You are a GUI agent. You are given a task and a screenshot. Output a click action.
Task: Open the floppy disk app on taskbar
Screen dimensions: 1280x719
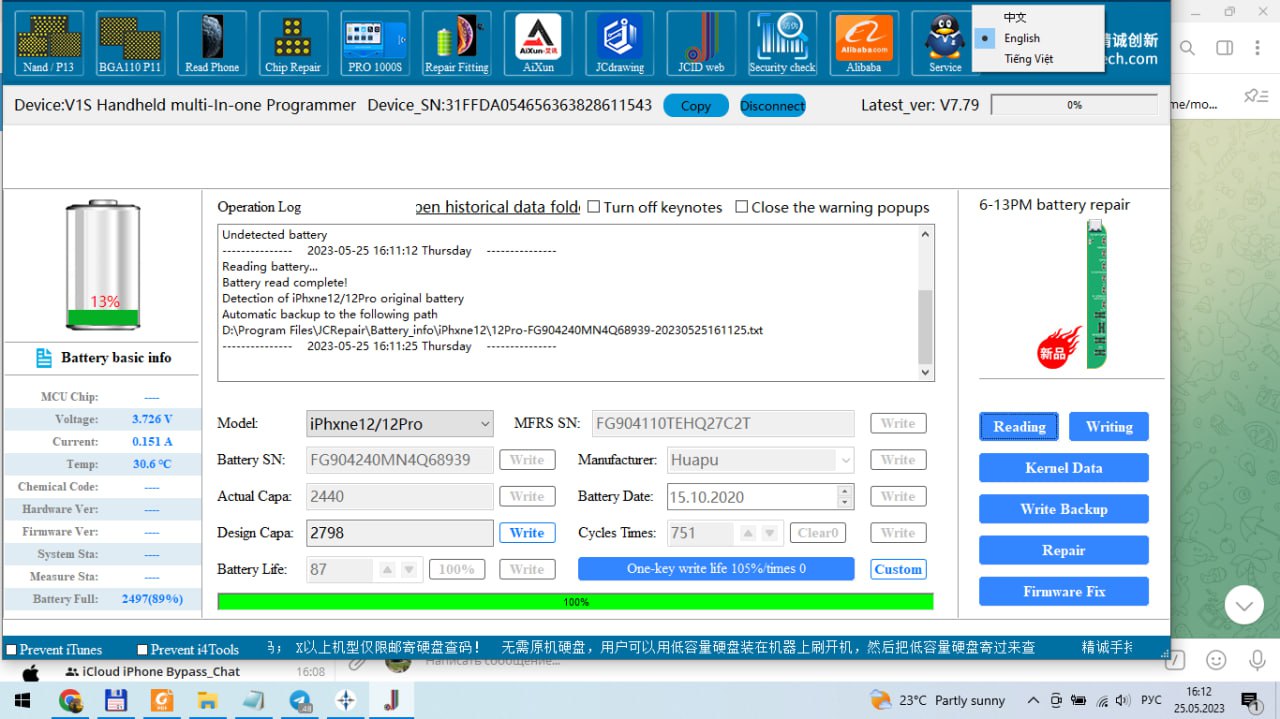(116, 700)
